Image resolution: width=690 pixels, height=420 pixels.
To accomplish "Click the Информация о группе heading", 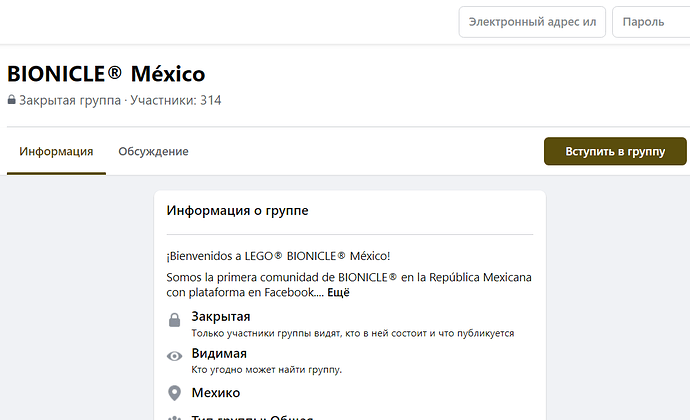I will tap(238, 211).
